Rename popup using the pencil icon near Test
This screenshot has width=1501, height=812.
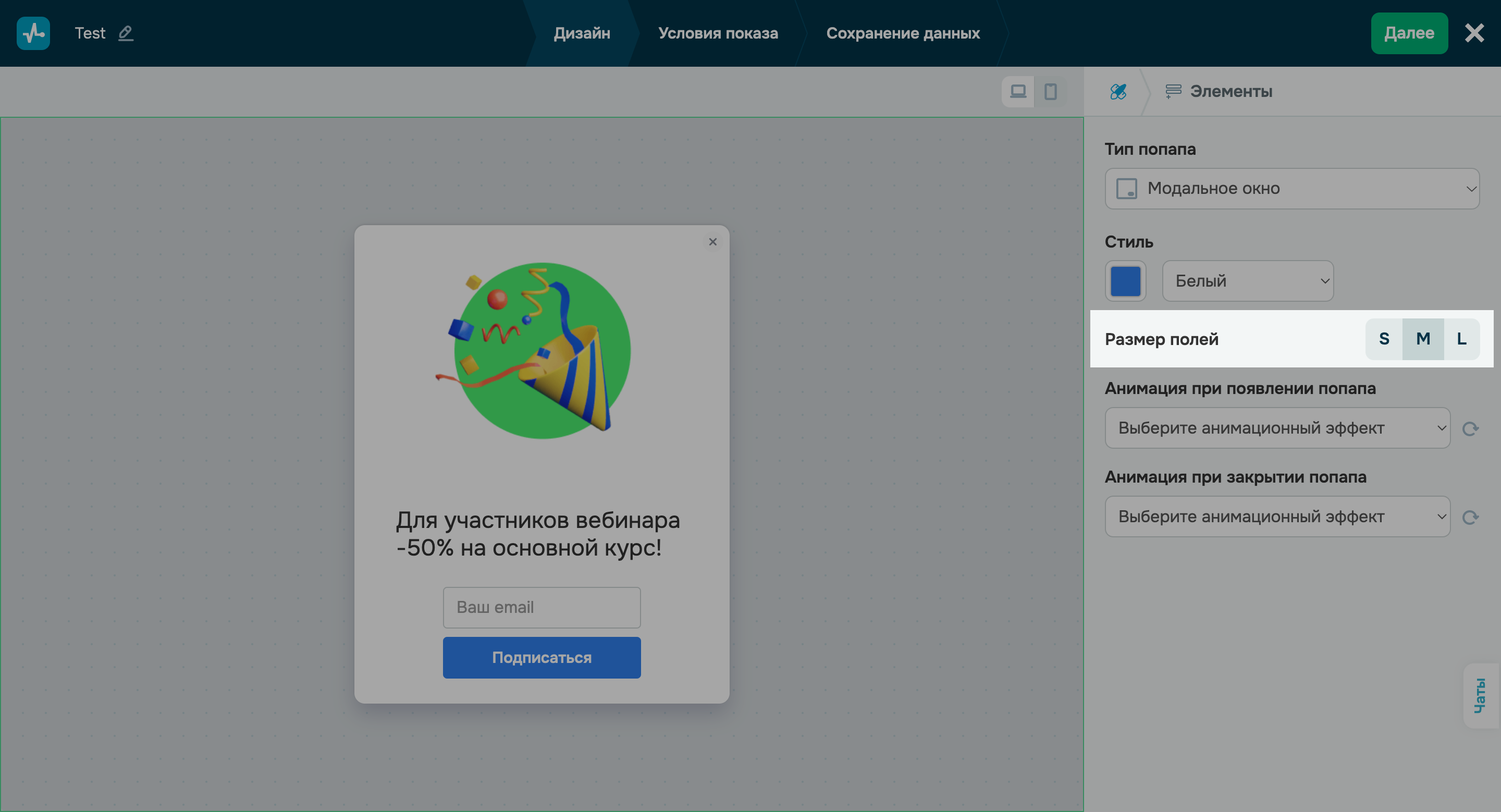click(x=126, y=33)
